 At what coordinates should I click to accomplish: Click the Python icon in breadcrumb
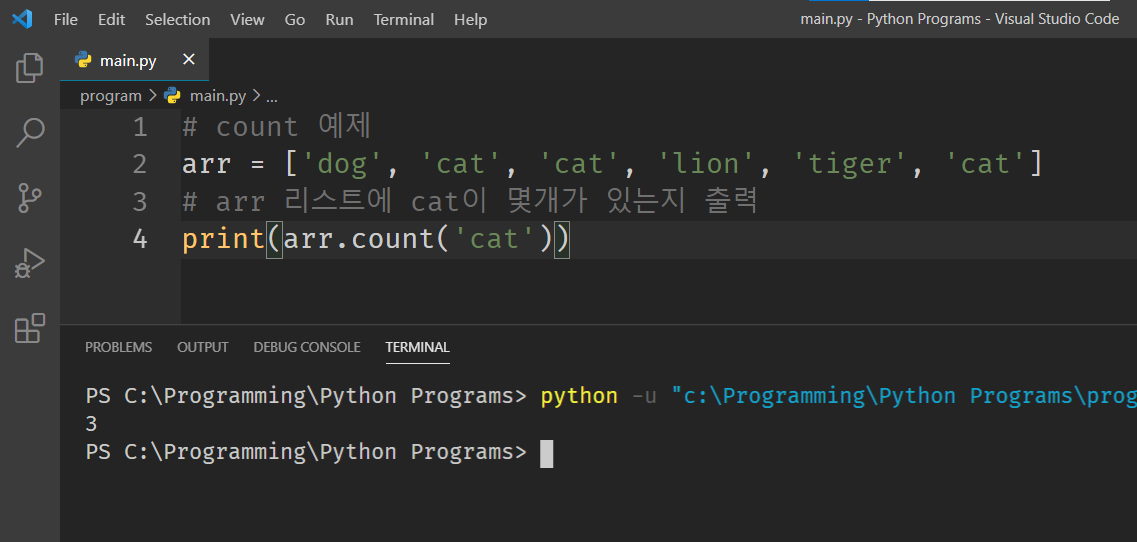[x=172, y=95]
